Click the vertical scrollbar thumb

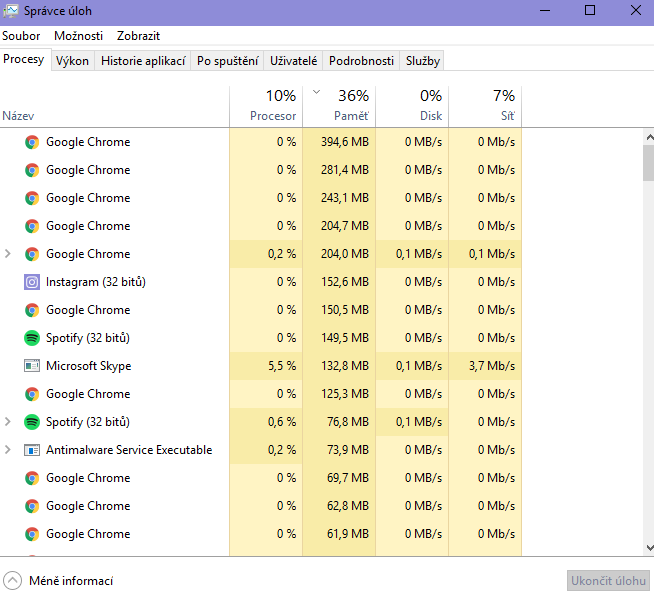pyautogui.click(x=647, y=160)
